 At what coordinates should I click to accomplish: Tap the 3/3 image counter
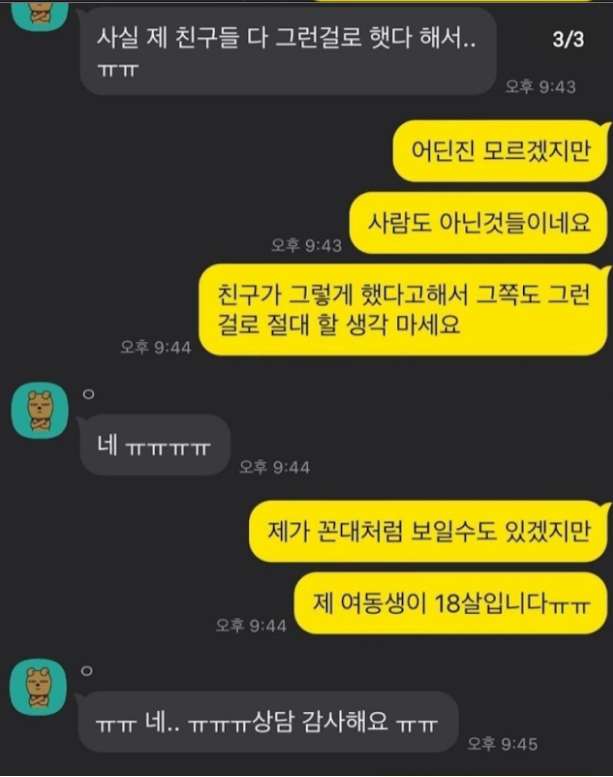click(568, 39)
